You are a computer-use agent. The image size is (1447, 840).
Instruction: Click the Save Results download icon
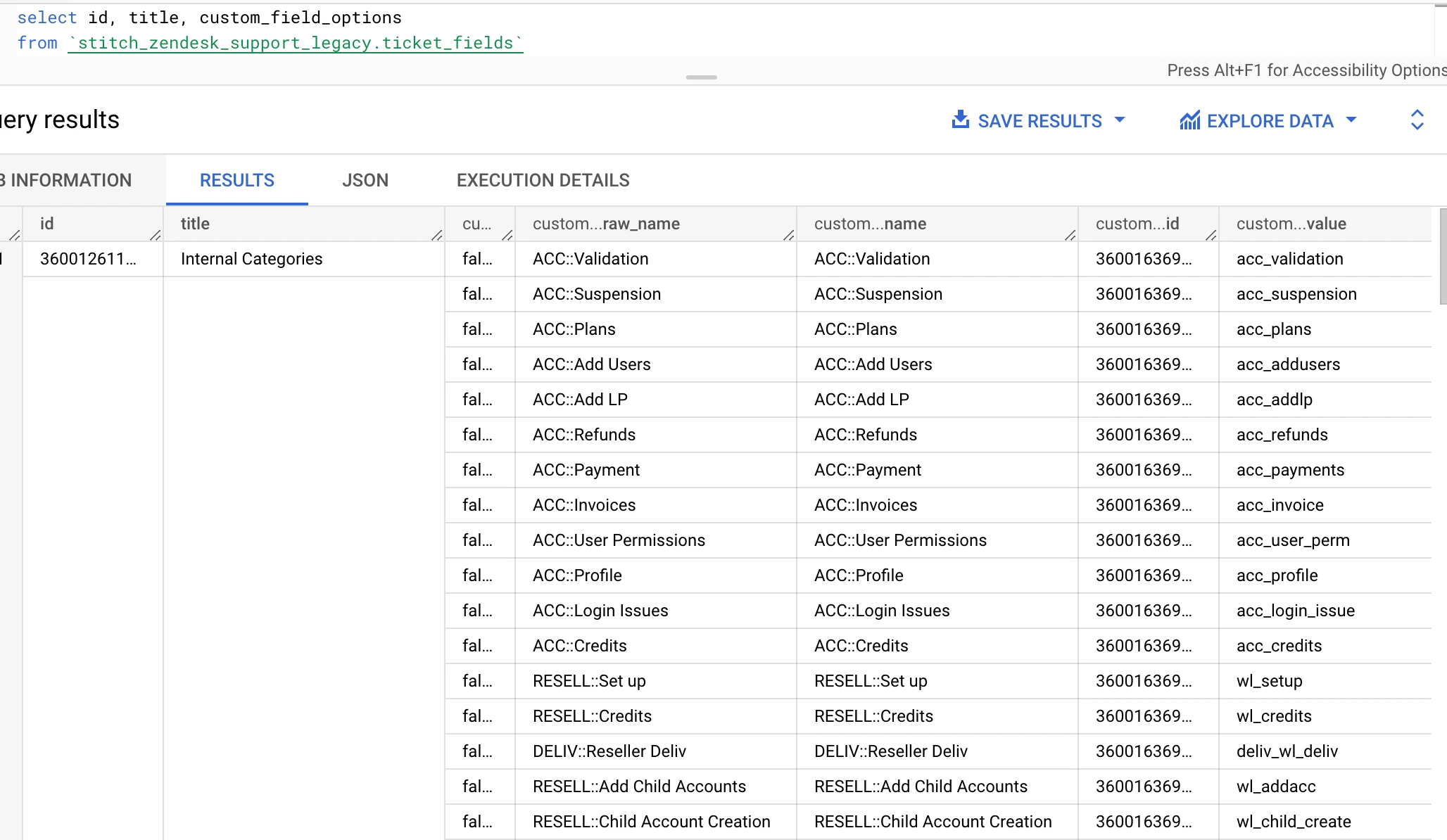[x=960, y=120]
